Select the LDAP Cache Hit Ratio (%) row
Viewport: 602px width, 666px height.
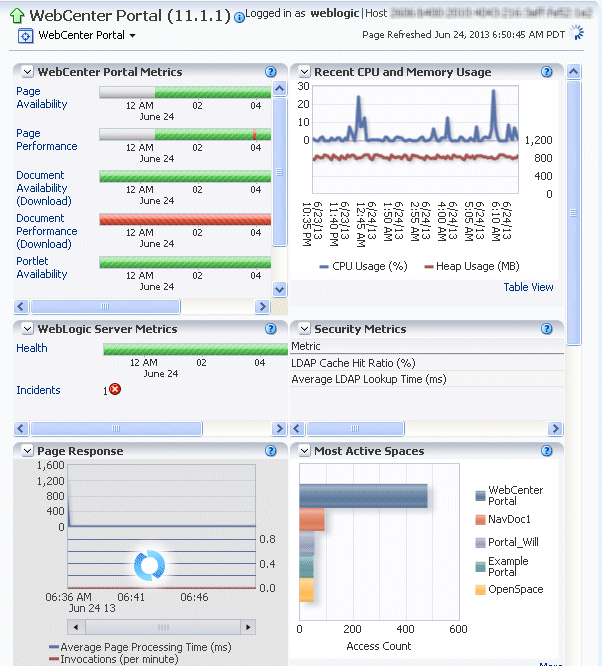click(x=427, y=363)
